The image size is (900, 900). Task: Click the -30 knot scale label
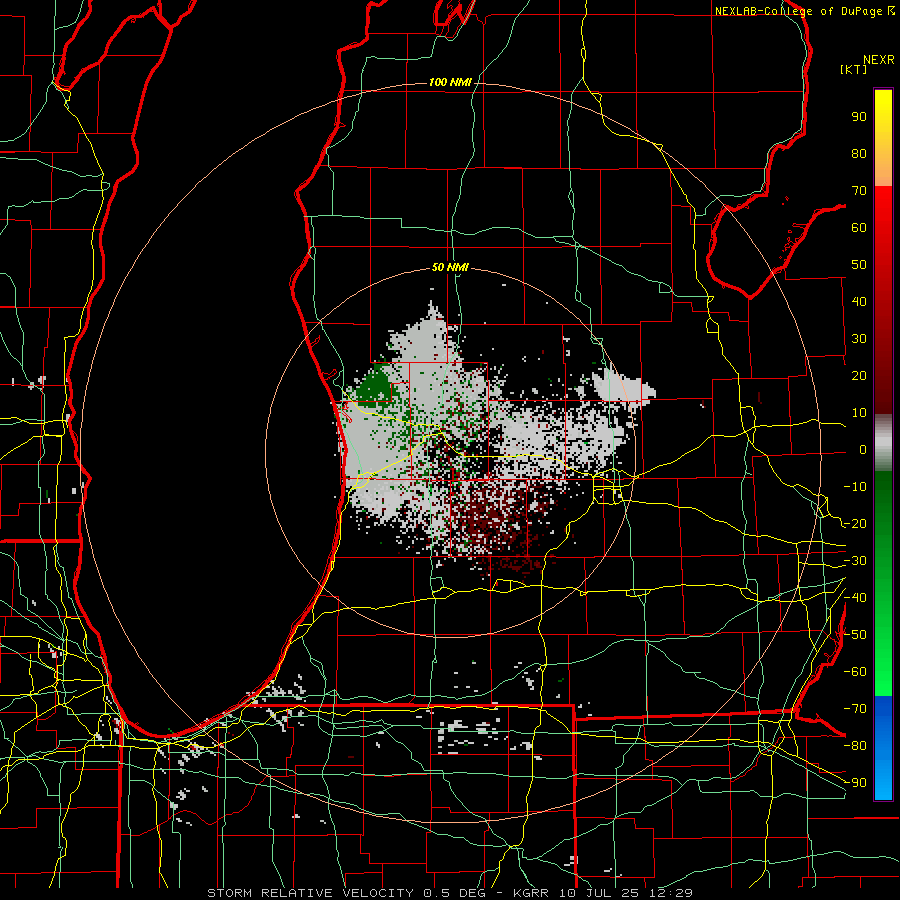[855, 561]
